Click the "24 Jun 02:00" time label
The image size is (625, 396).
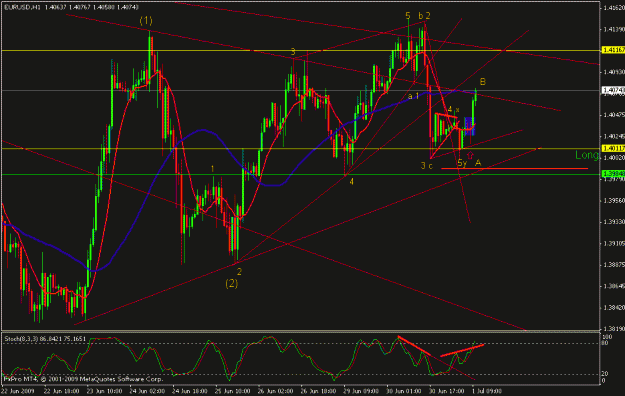tap(147, 391)
